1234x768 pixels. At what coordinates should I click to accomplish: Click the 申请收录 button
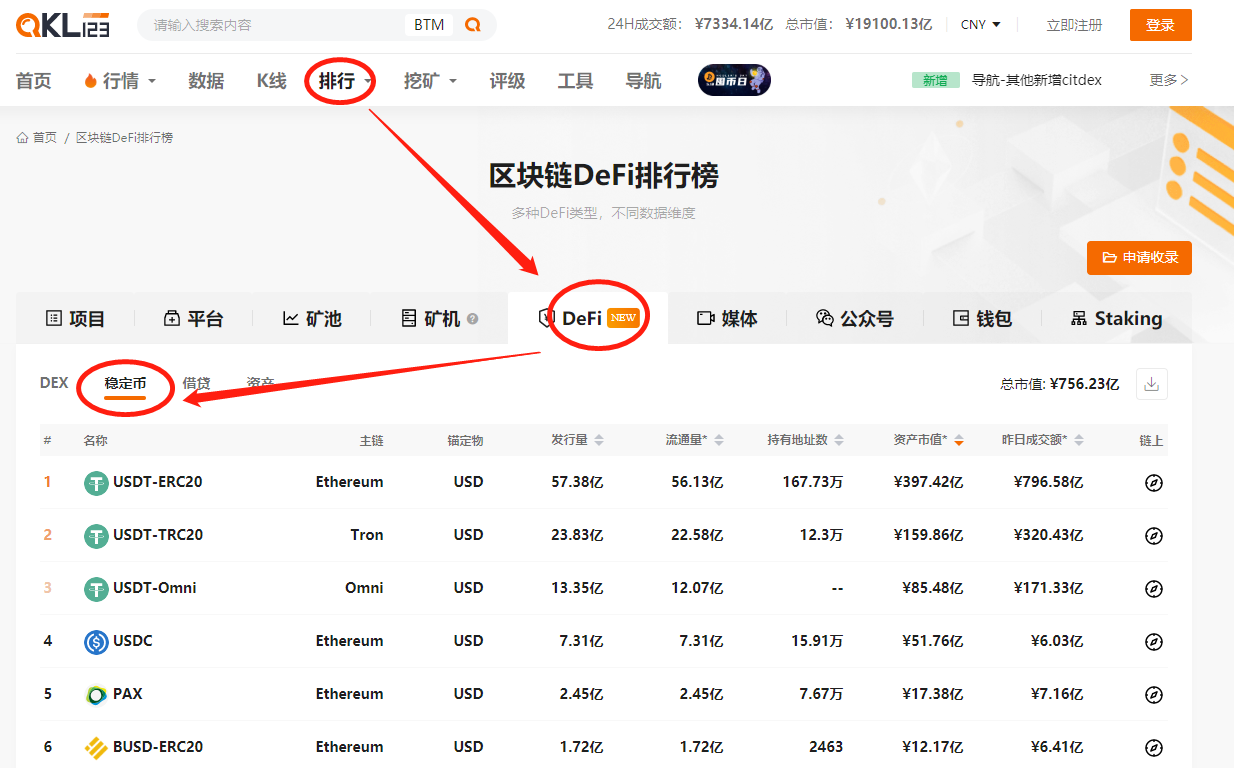1139,257
